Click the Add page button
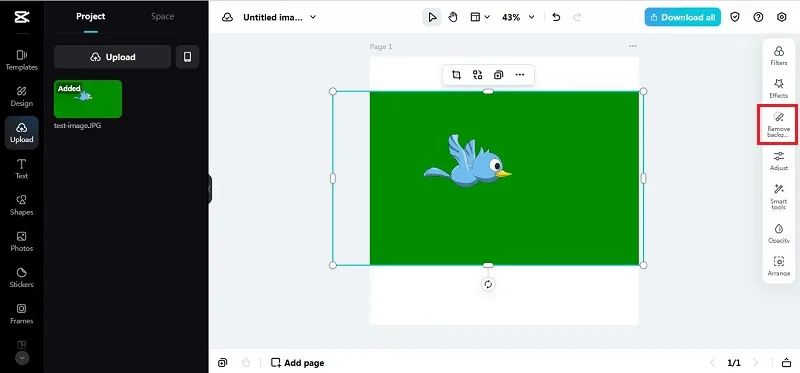The image size is (800, 373). pos(297,363)
